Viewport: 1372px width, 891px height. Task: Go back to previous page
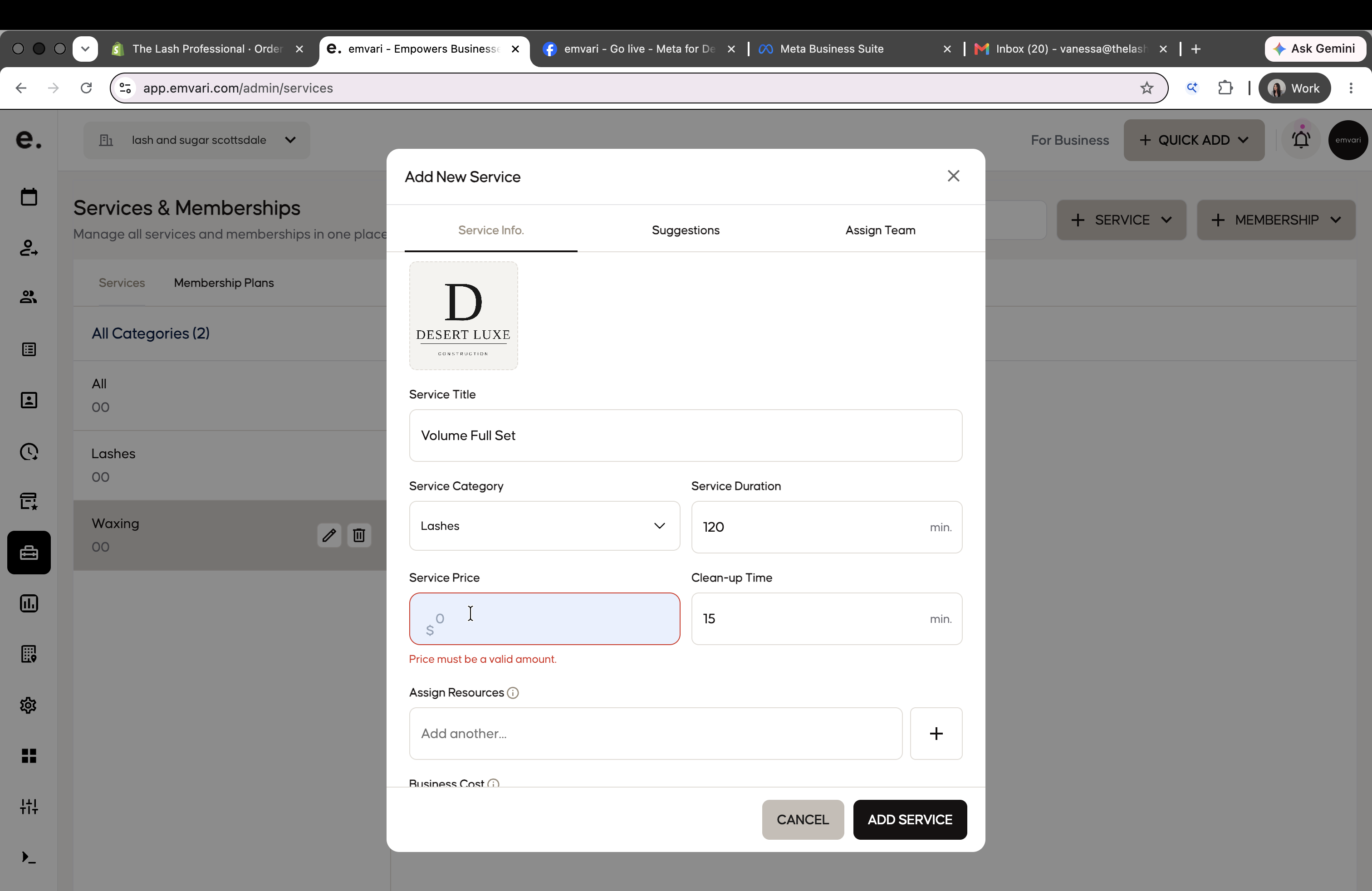[x=21, y=88]
